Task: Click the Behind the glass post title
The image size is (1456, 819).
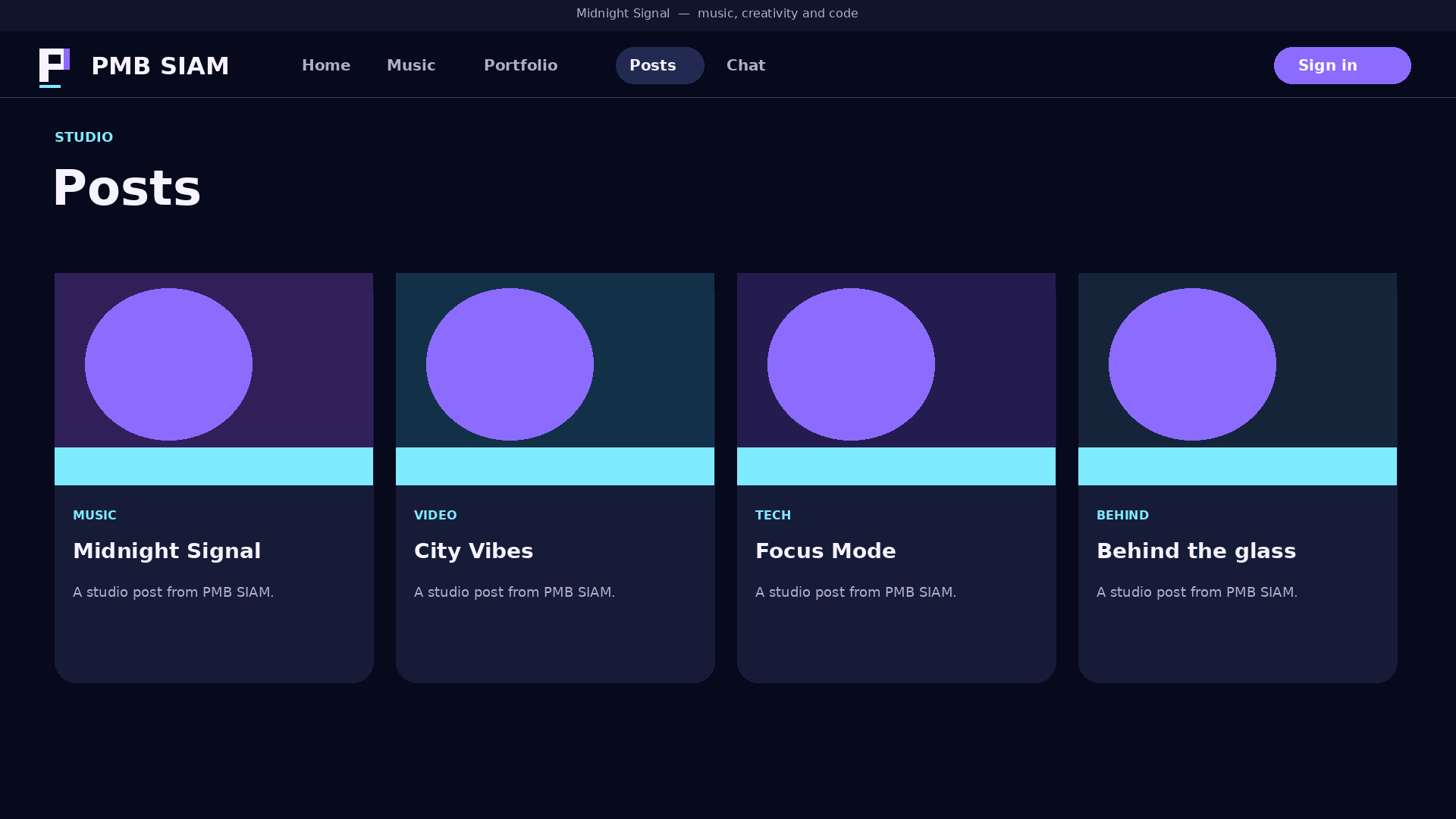Action: coord(1196,551)
